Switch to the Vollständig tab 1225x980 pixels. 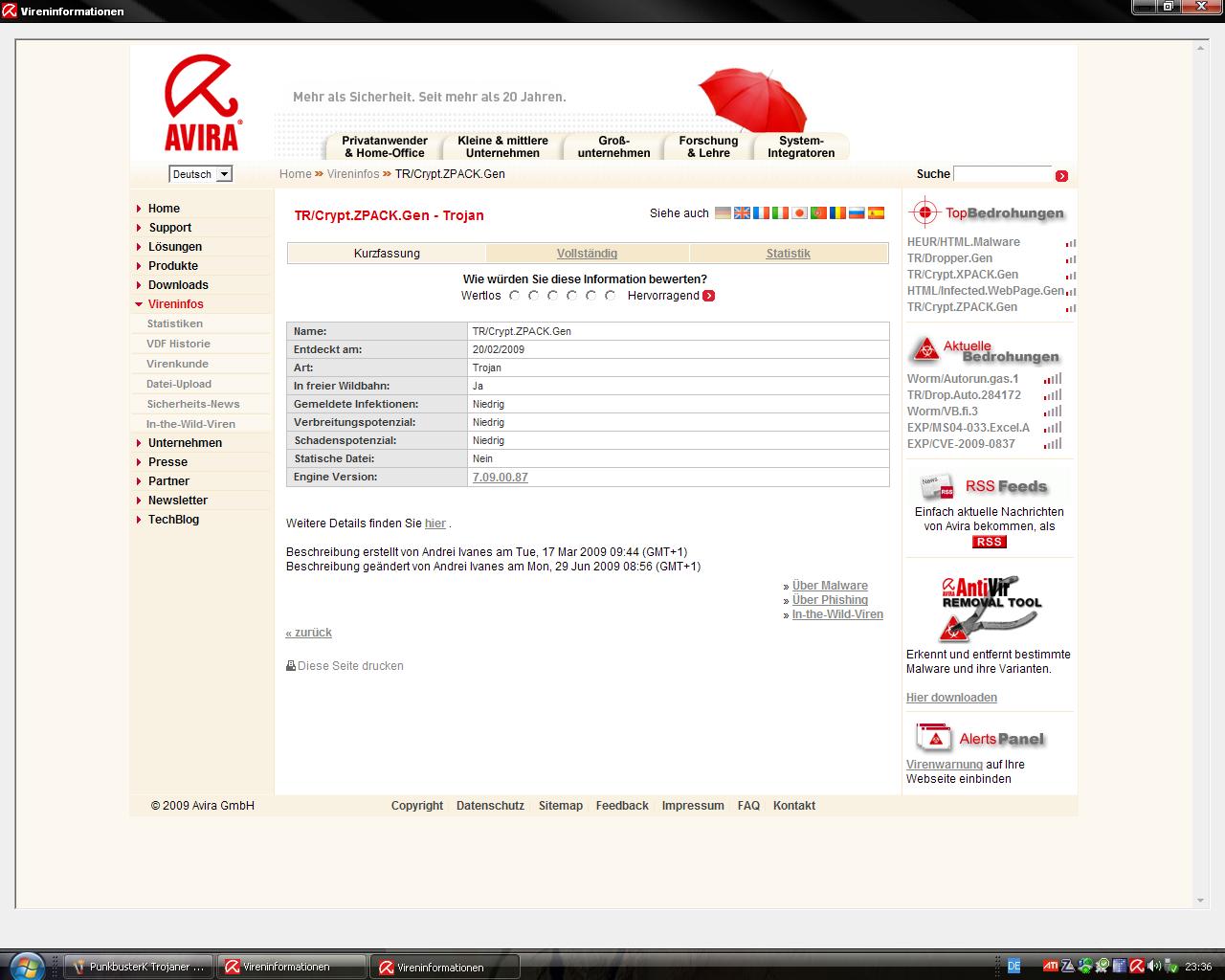pyautogui.click(x=587, y=254)
